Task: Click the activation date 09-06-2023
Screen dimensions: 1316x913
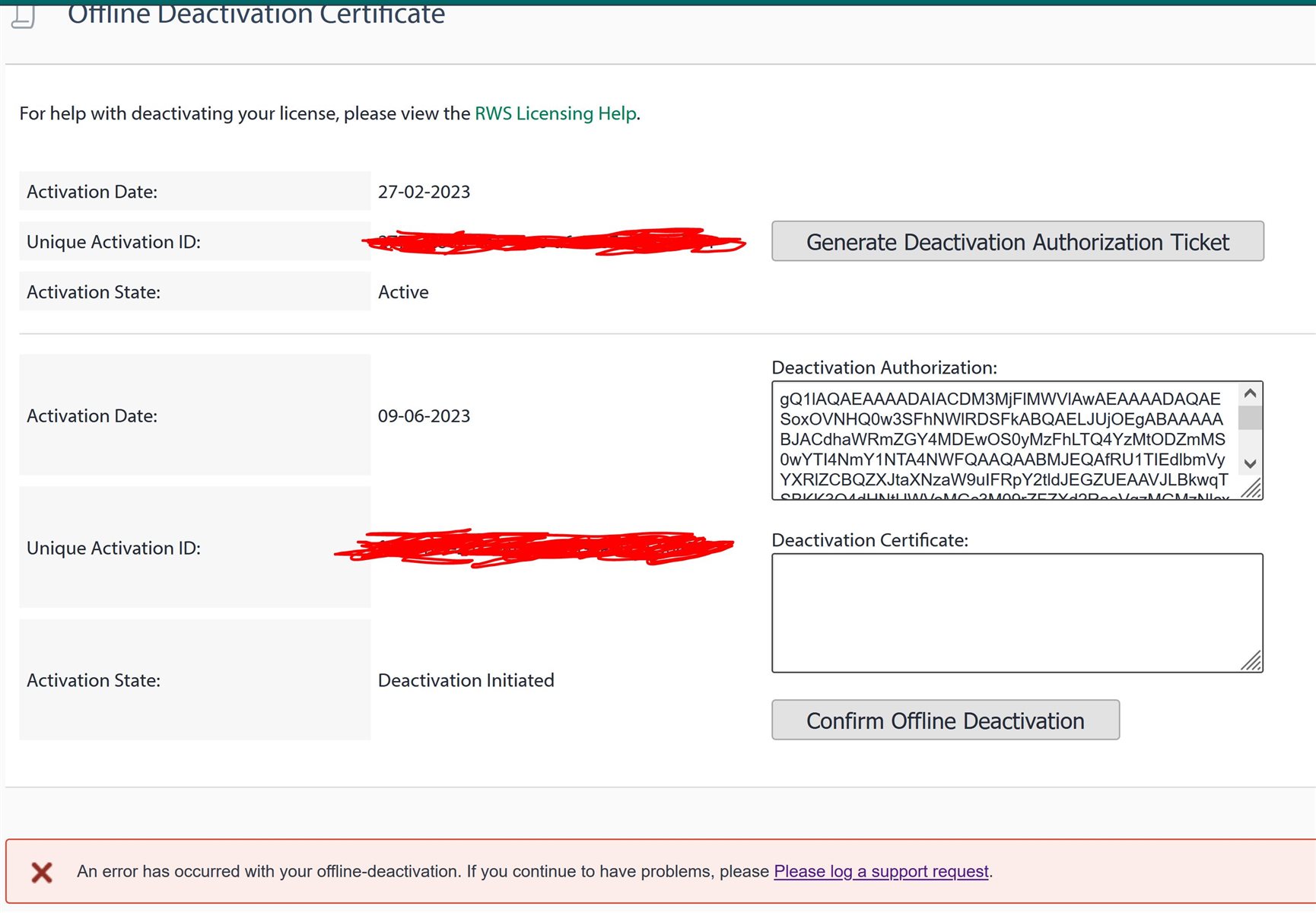Action: [424, 416]
